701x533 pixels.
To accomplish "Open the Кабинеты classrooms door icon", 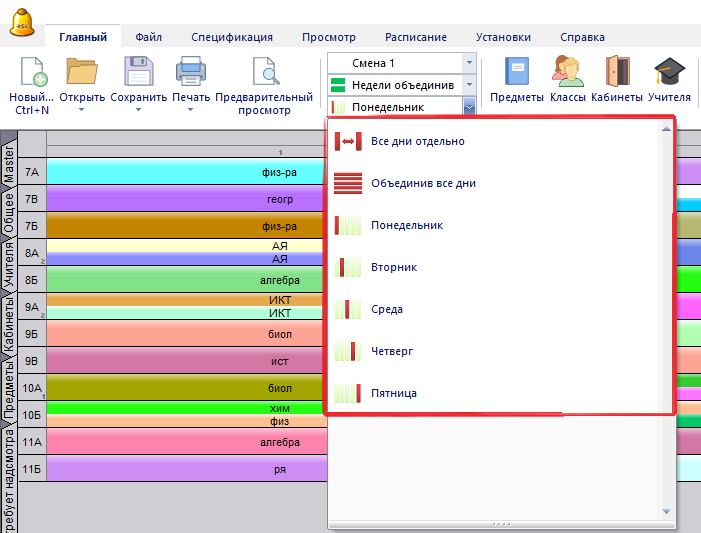I will pyautogui.click(x=616, y=74).
